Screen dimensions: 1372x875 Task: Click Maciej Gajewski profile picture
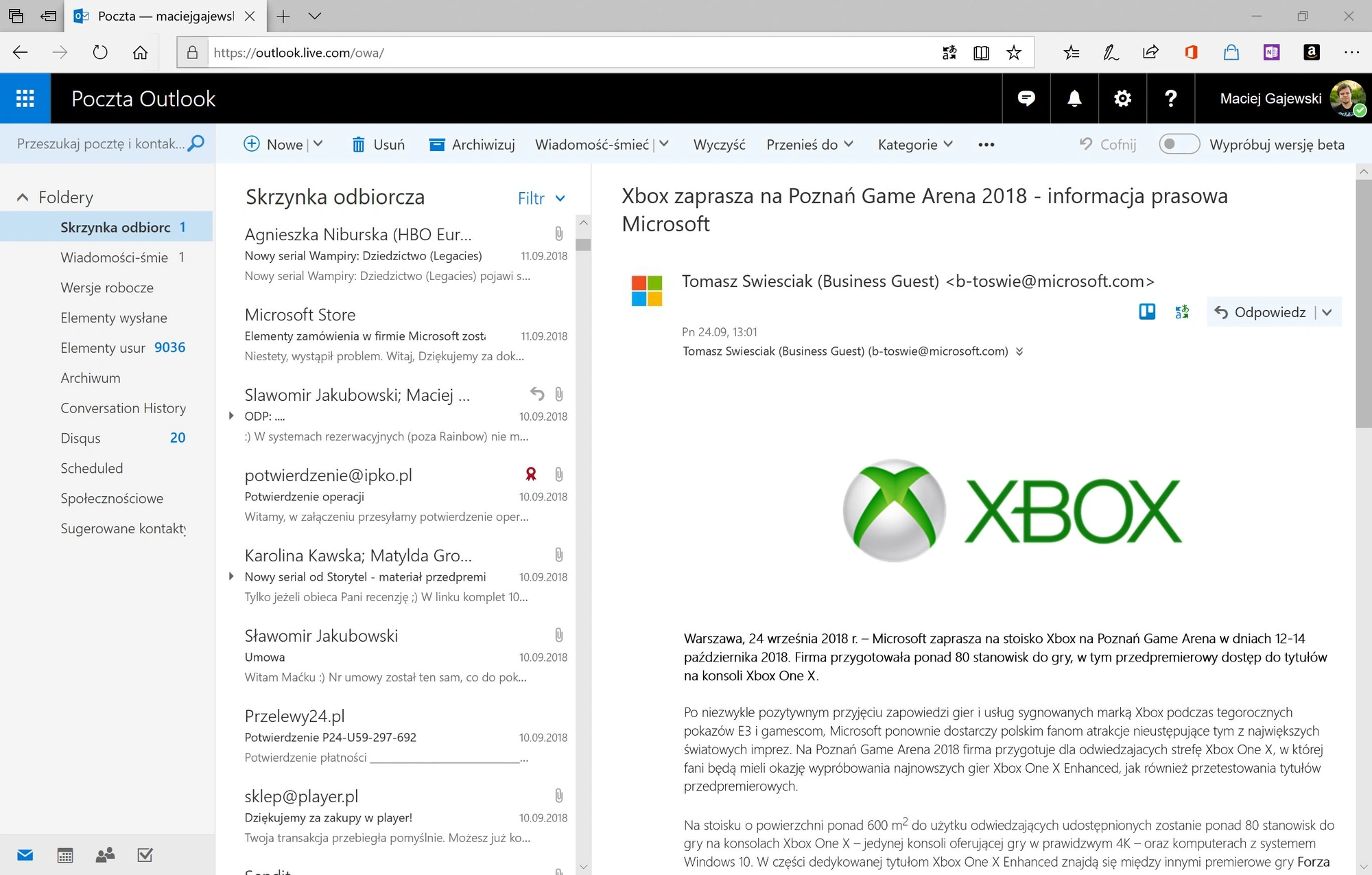(x=1347, y=99)
